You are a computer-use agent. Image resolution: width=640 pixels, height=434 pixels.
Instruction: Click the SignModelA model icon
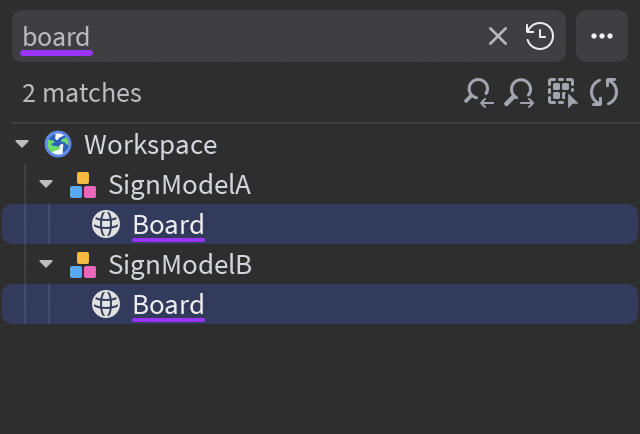(x=82, y=185)
